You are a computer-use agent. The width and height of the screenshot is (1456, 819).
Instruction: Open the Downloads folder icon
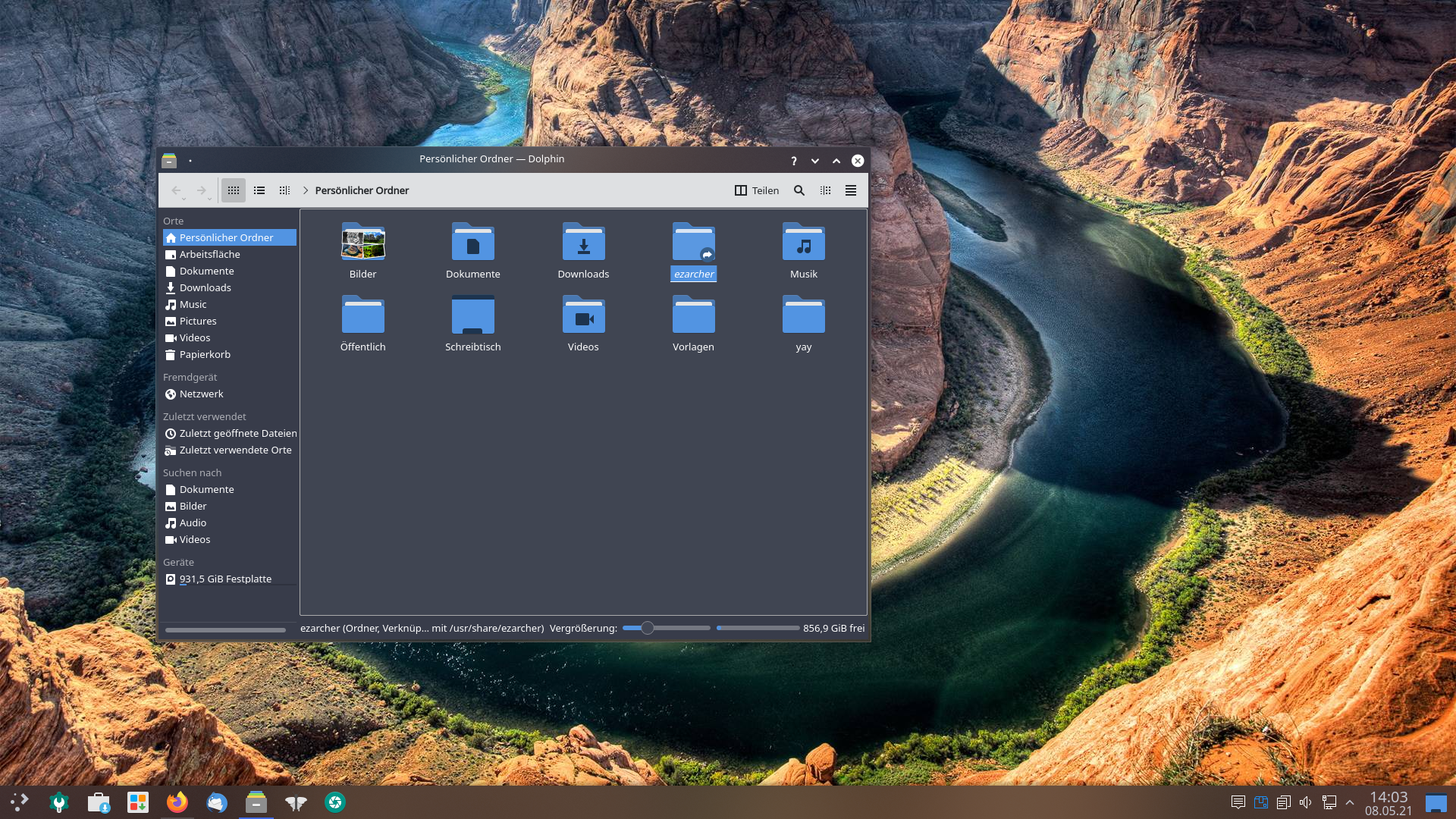(x=583, y=243)
